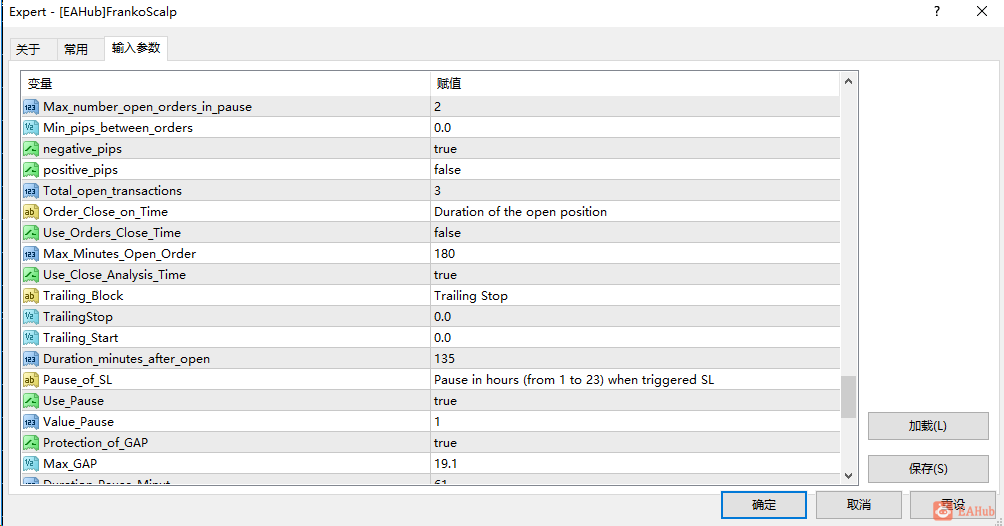
Task: Click the vertical scrollbar thumb of the parameter list
Action: [848, 397]
